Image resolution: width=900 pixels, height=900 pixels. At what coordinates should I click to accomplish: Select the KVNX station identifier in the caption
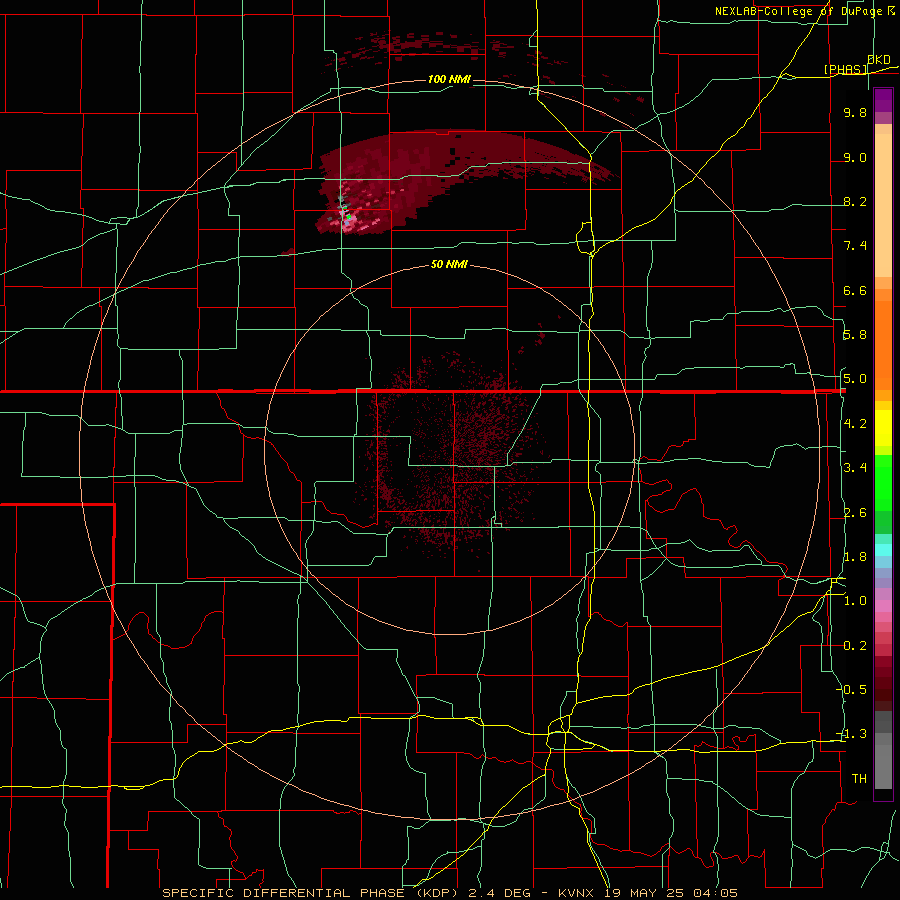coord(576,893)
